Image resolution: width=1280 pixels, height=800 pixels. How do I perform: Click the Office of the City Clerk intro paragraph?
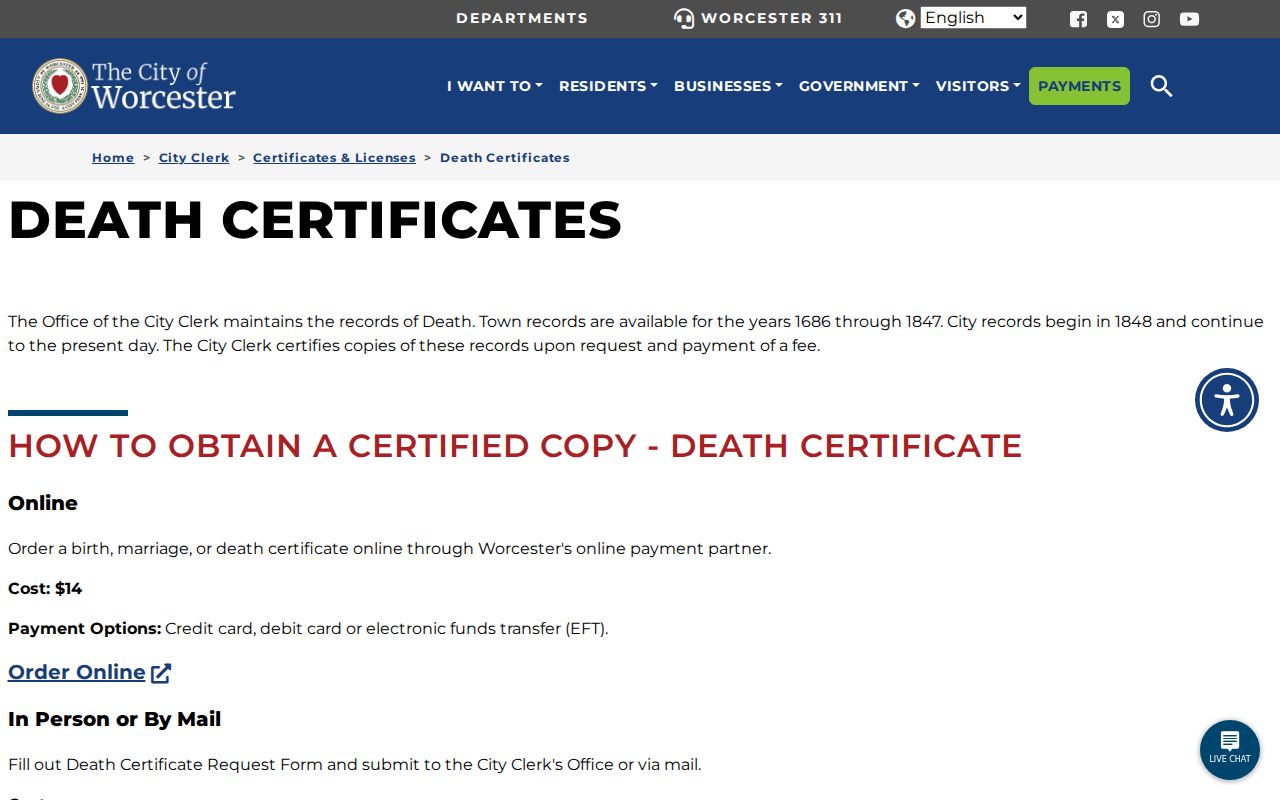coord(636,334)
